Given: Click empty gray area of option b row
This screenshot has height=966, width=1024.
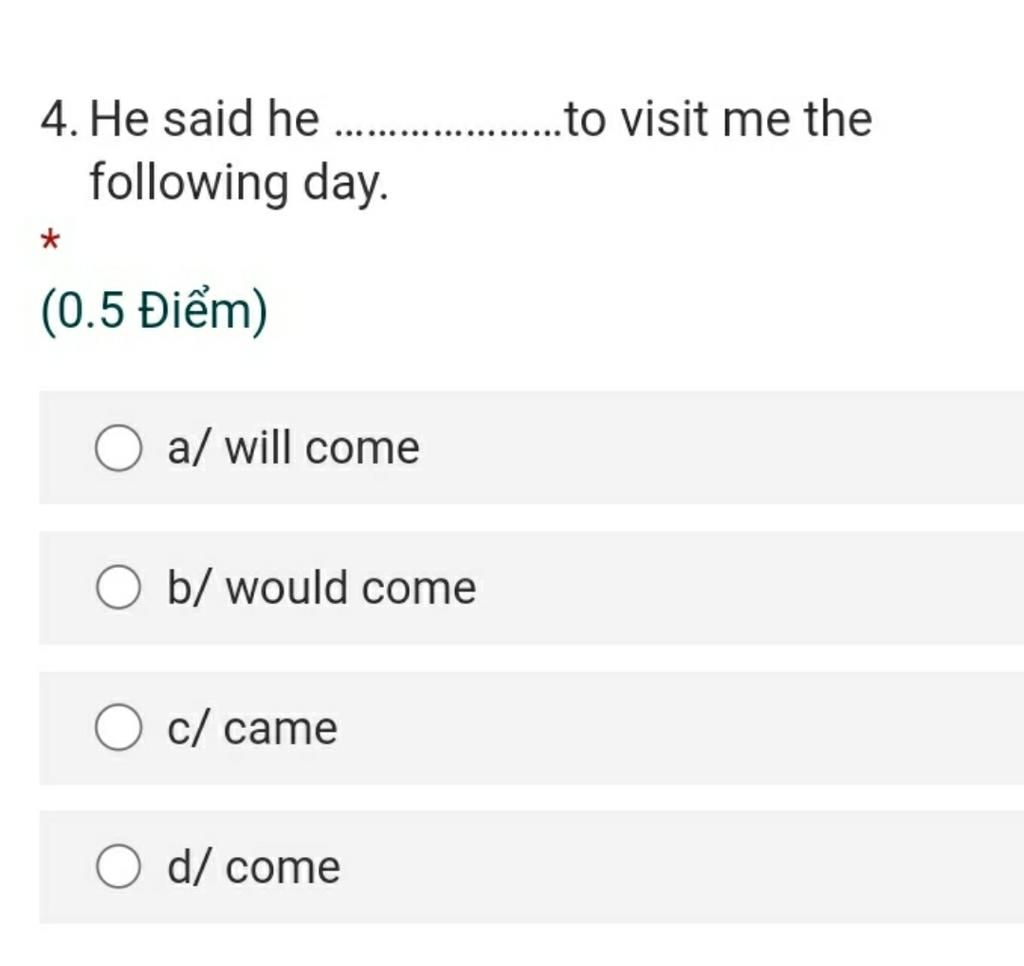Looking at the screenshot, I should (x=751, y=587).
